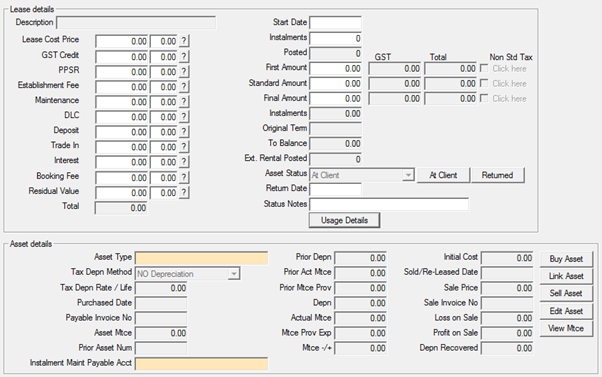Image resolution: width=602 pixels, height=377 pixels.
Task: Open Usage Details
Action: [344, 220]
